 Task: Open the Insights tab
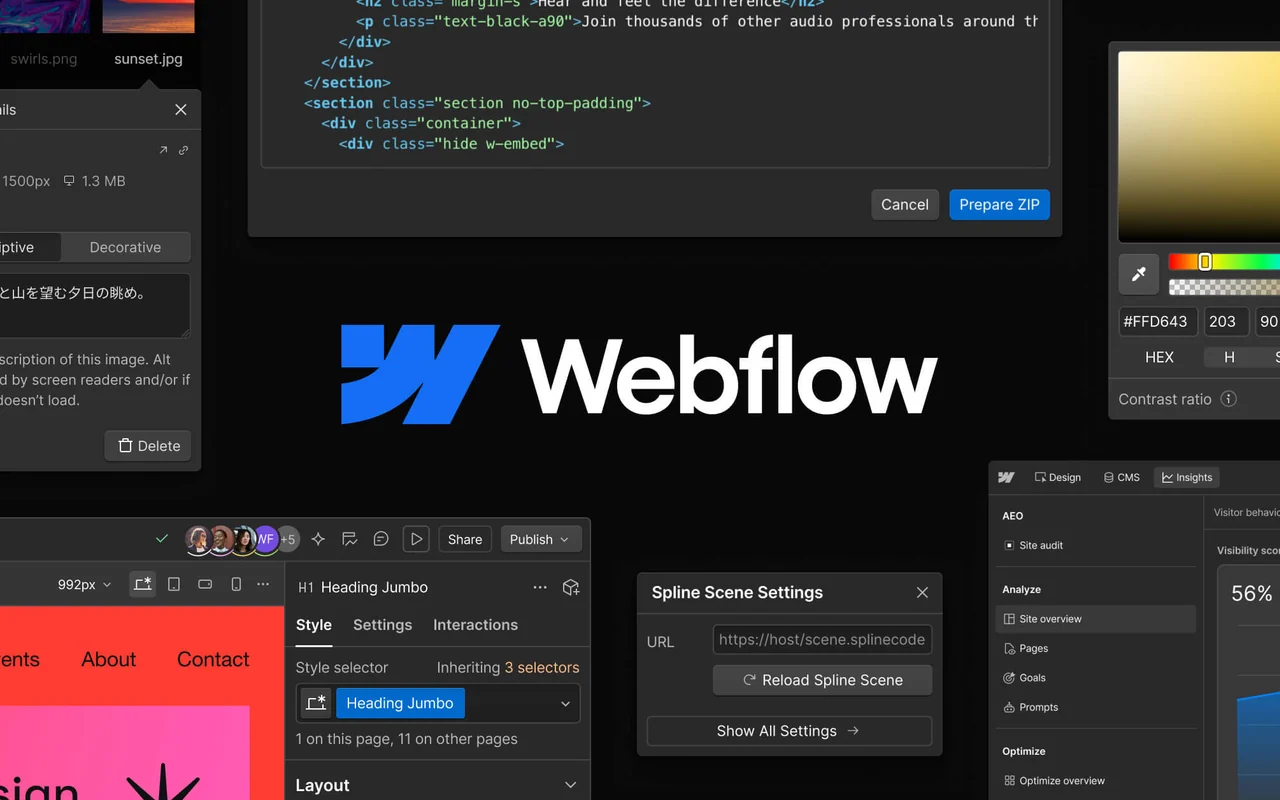pos(1187,477)
